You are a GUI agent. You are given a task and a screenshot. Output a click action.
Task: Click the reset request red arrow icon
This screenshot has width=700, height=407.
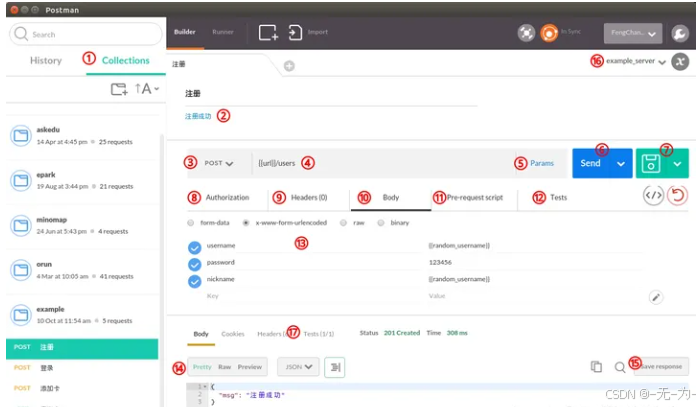point(677,195)
